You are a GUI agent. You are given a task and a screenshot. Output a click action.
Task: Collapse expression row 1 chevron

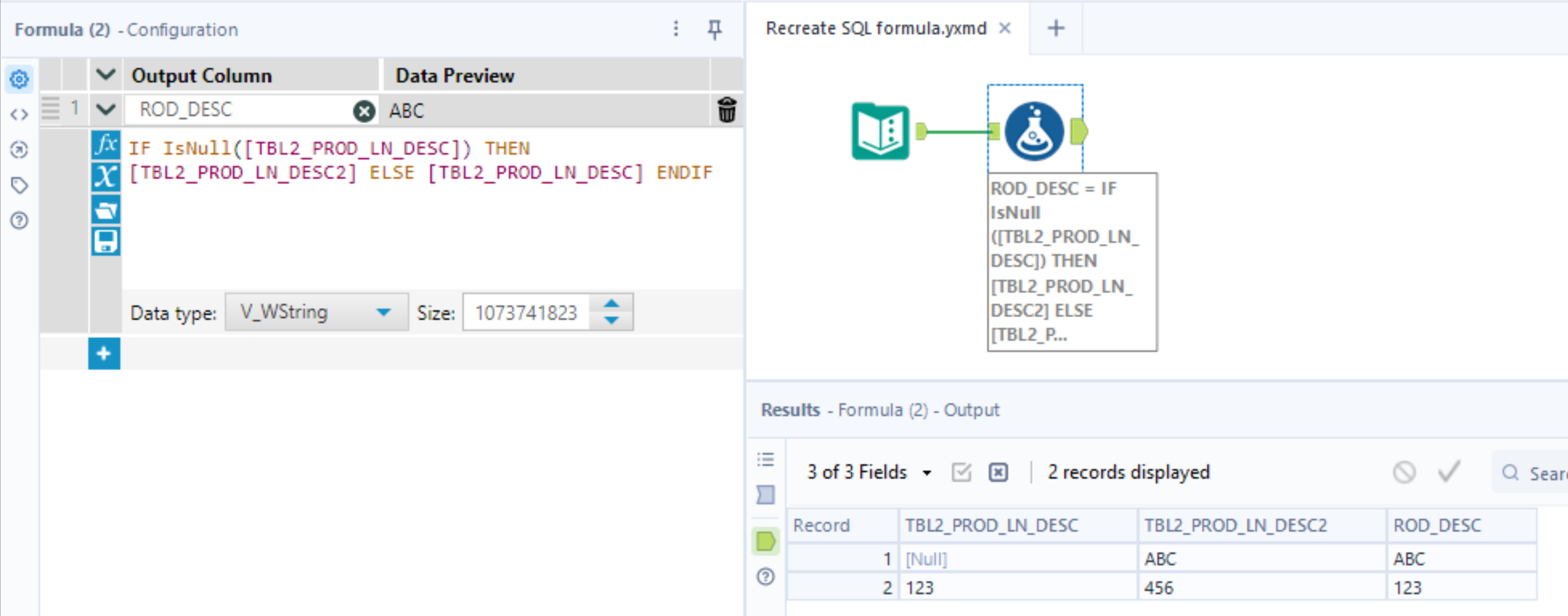106,110
